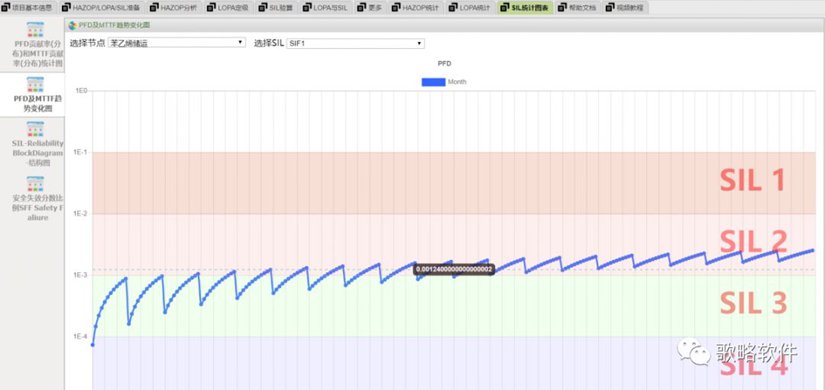825x390 pixels.
Task: Open SIL-Reliability BlockDiagram sidebar icon
Action: (x=35, y=129)
